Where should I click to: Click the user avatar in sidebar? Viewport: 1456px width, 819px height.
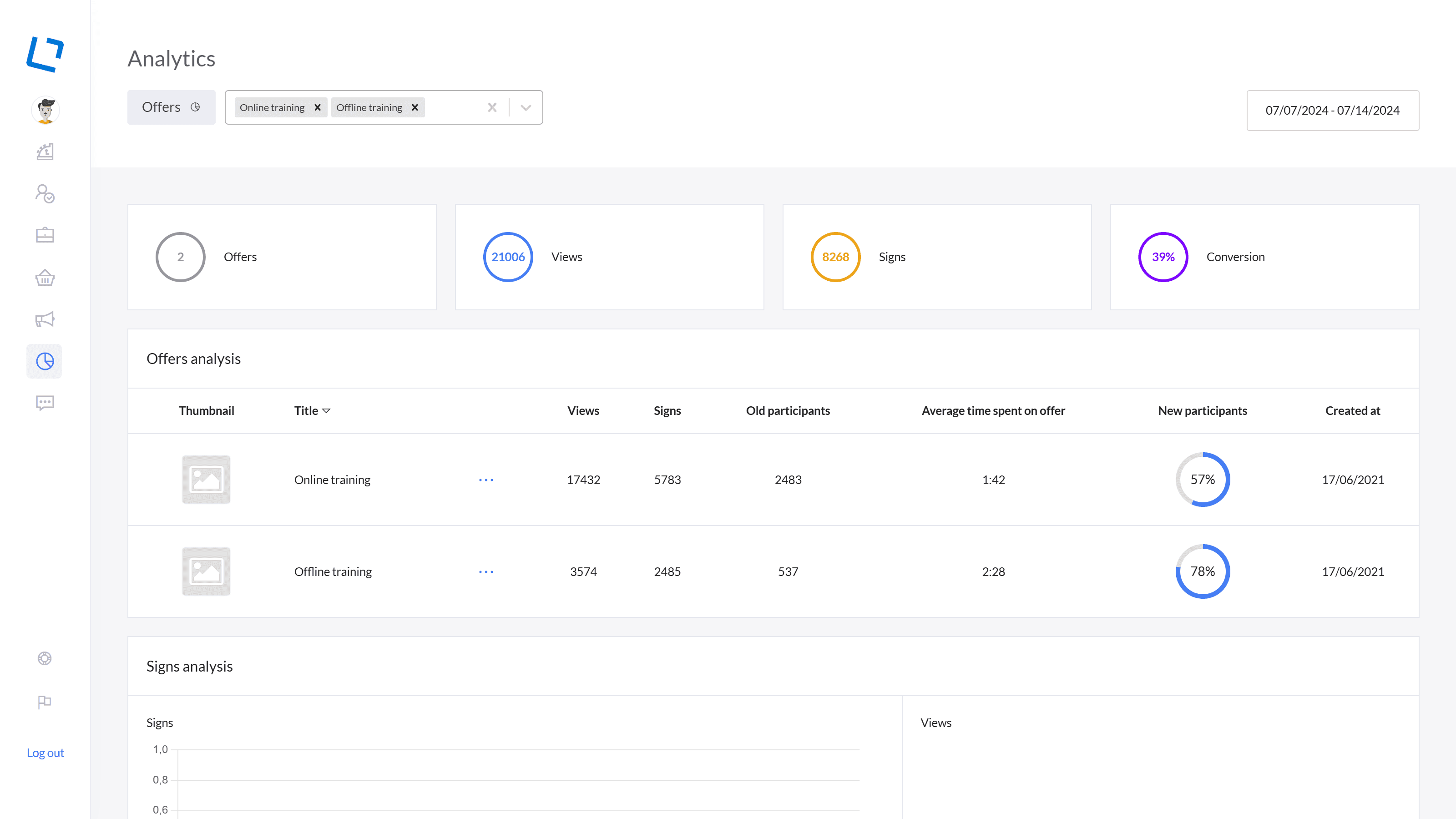pos(45,110)
